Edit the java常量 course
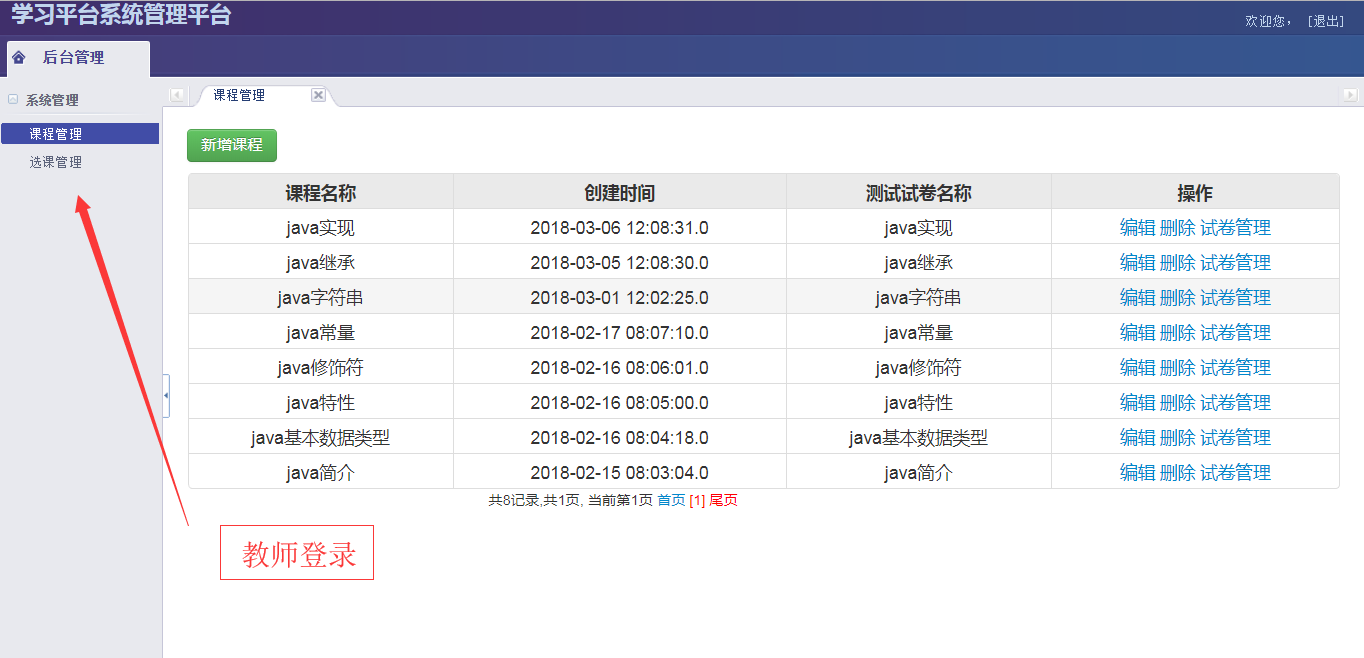 (1137, 333)
